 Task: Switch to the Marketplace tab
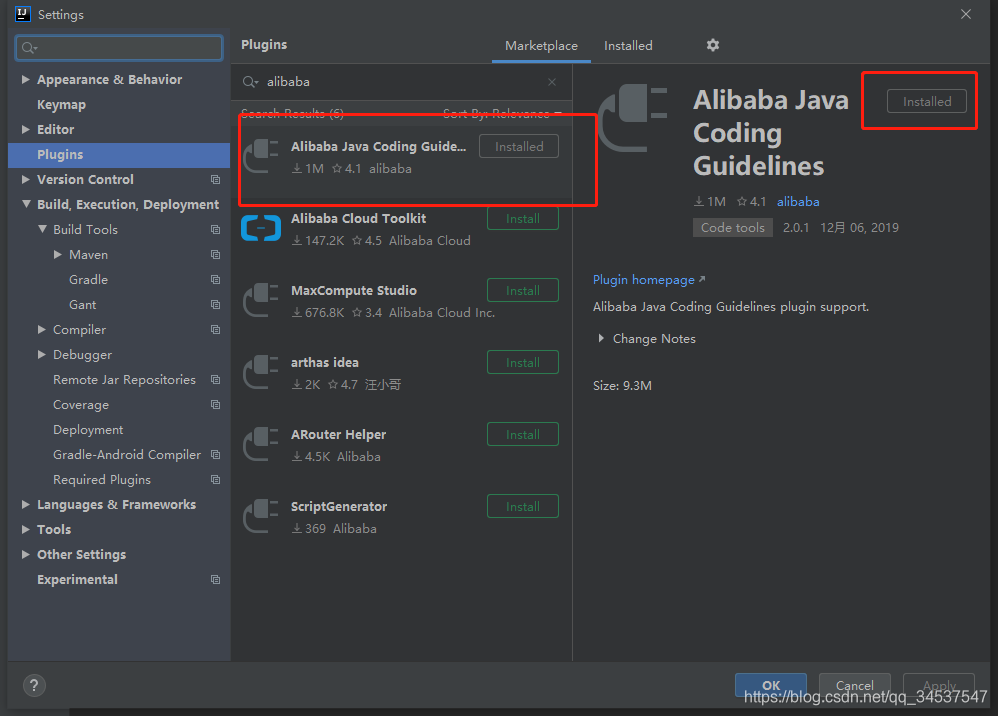pos(541,46)
